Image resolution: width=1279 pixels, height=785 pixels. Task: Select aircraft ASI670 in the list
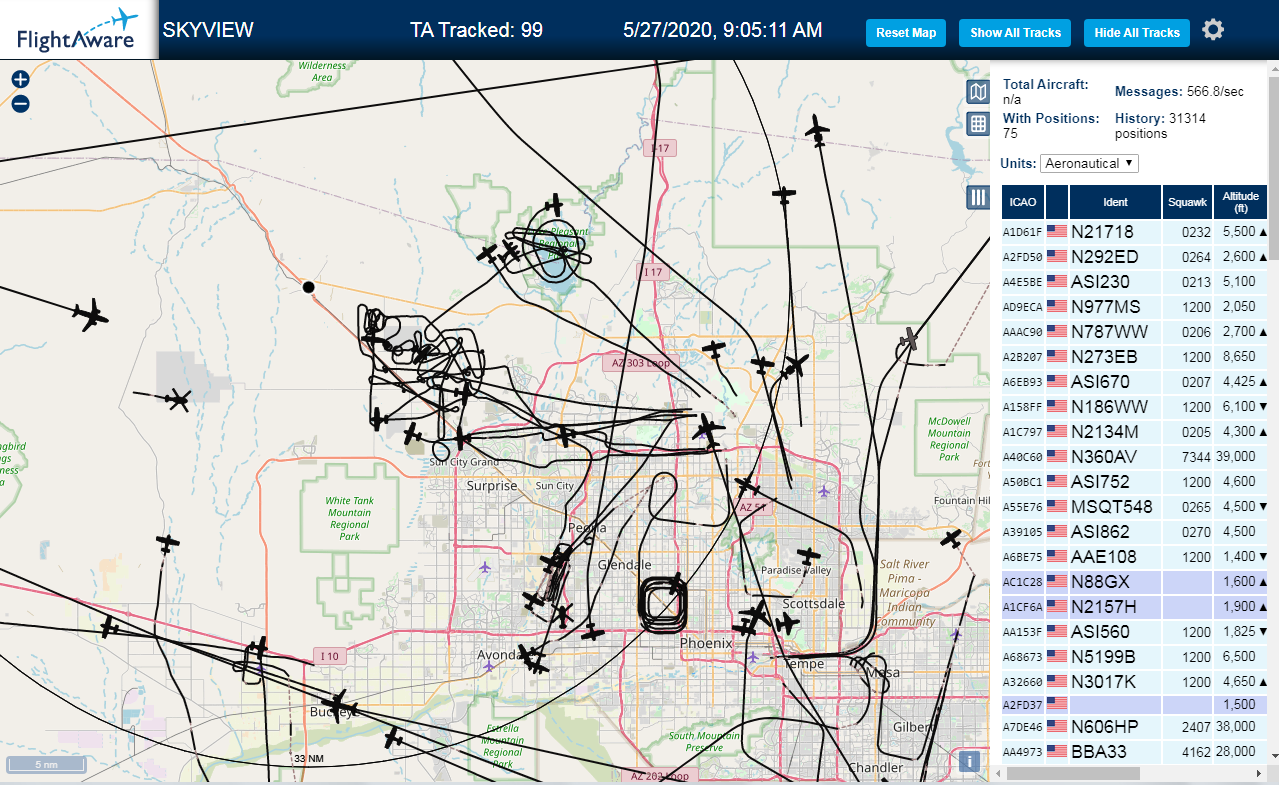[1135, 382]
